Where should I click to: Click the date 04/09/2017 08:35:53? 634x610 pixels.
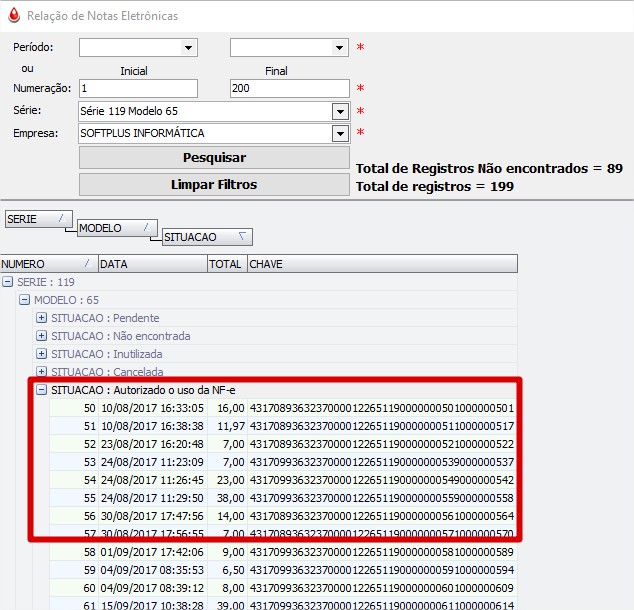(x=152, y=570)
